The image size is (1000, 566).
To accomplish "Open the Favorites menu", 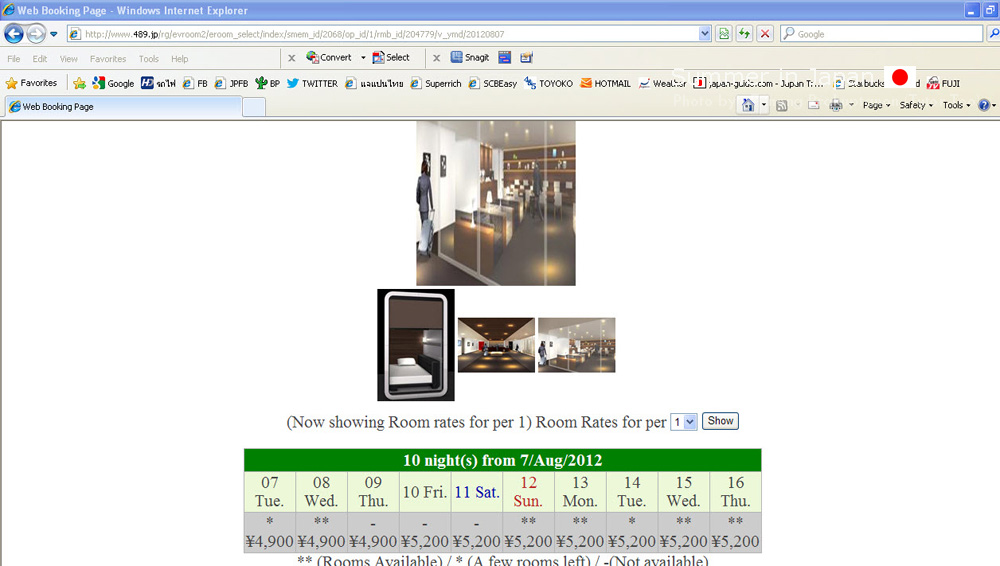I will [x=108, y=59].
